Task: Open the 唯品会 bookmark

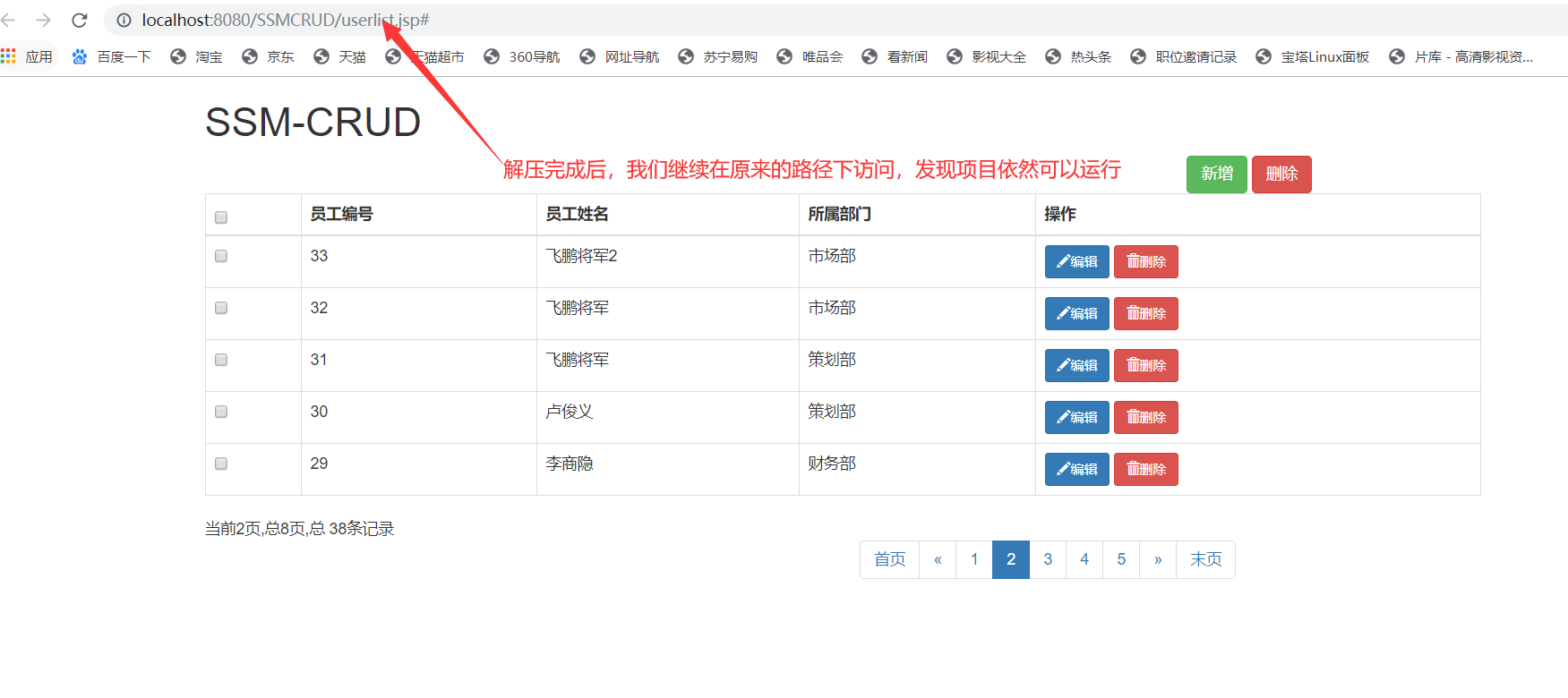Action: click(x=810, y=56)
